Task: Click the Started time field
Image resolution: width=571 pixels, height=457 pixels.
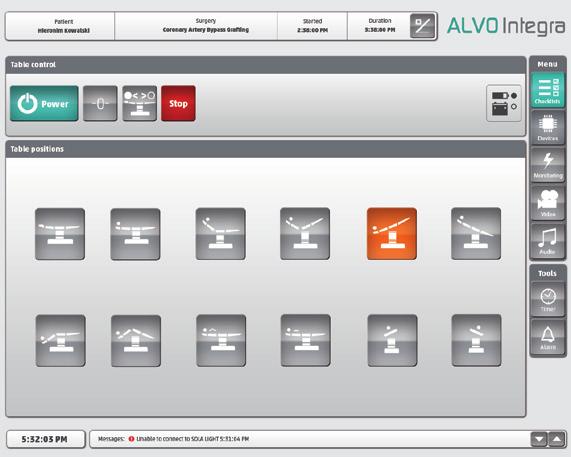Action: coord(312,26)
